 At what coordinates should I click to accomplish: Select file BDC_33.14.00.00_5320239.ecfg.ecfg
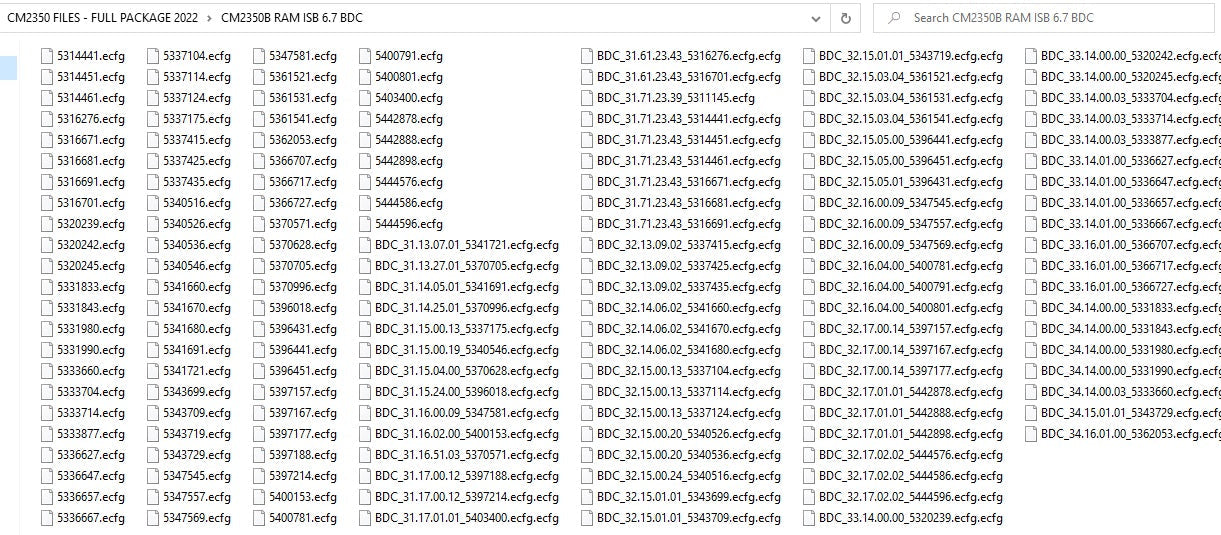(910, 518)
